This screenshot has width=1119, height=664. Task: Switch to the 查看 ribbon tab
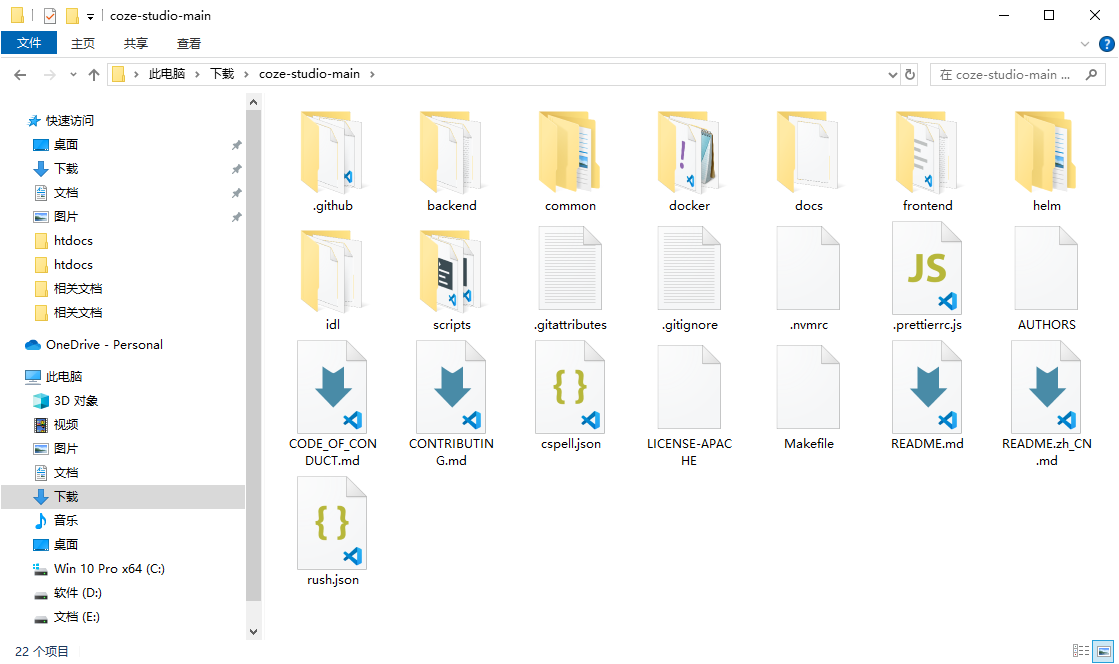click(x=189, y=43)
